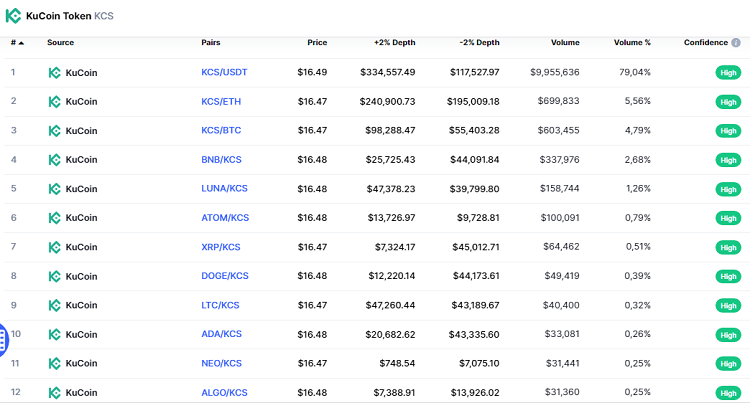Screen dimensions: 750x403
Task: Click the blue floating widget on the left edge
Action: [3, 340]
